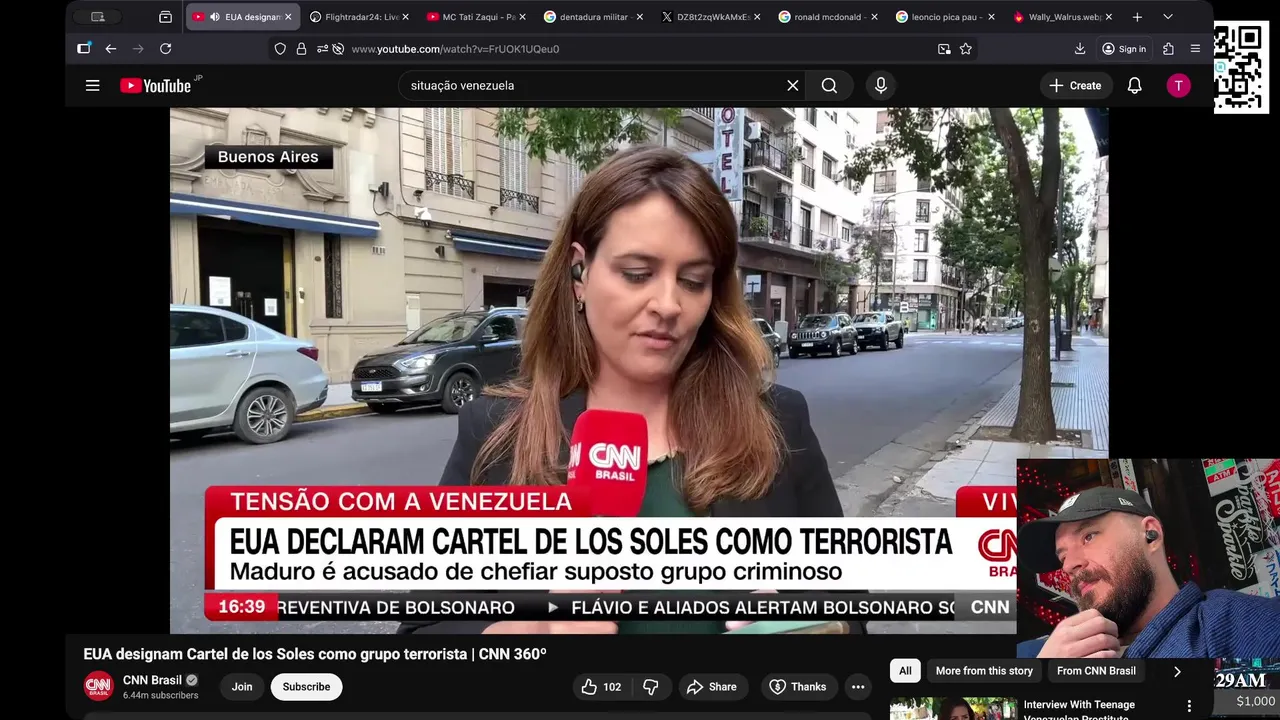Select the From CNN Brasil chip

tap(1096, 671)
